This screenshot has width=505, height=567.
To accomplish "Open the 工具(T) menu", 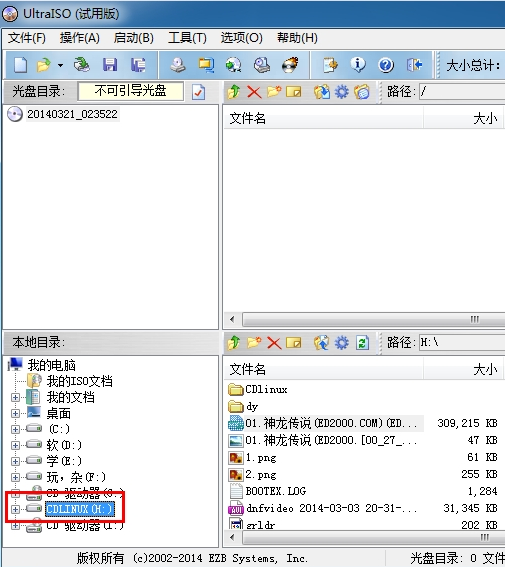I will [187, 38].
